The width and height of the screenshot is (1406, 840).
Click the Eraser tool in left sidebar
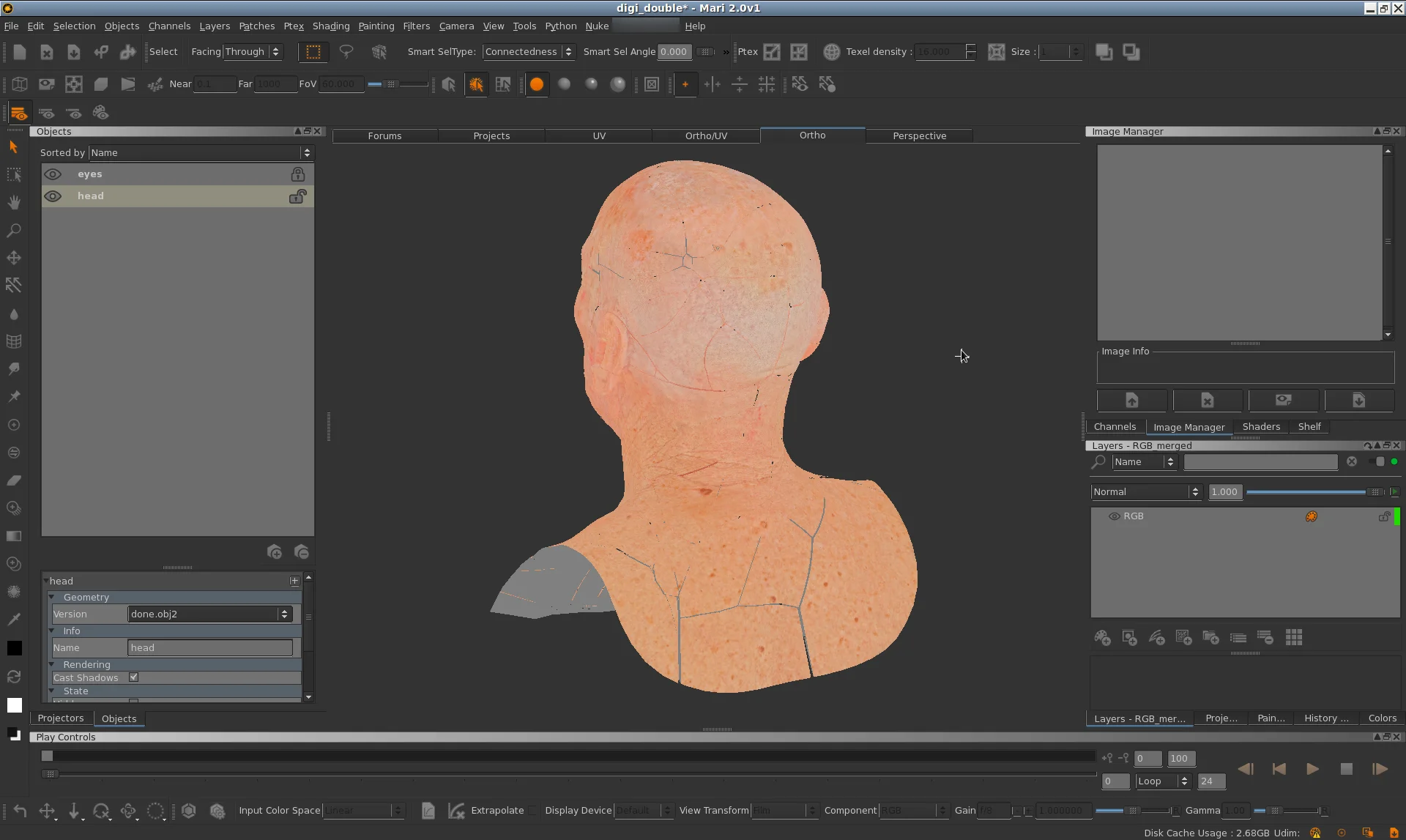pos(13,480)
